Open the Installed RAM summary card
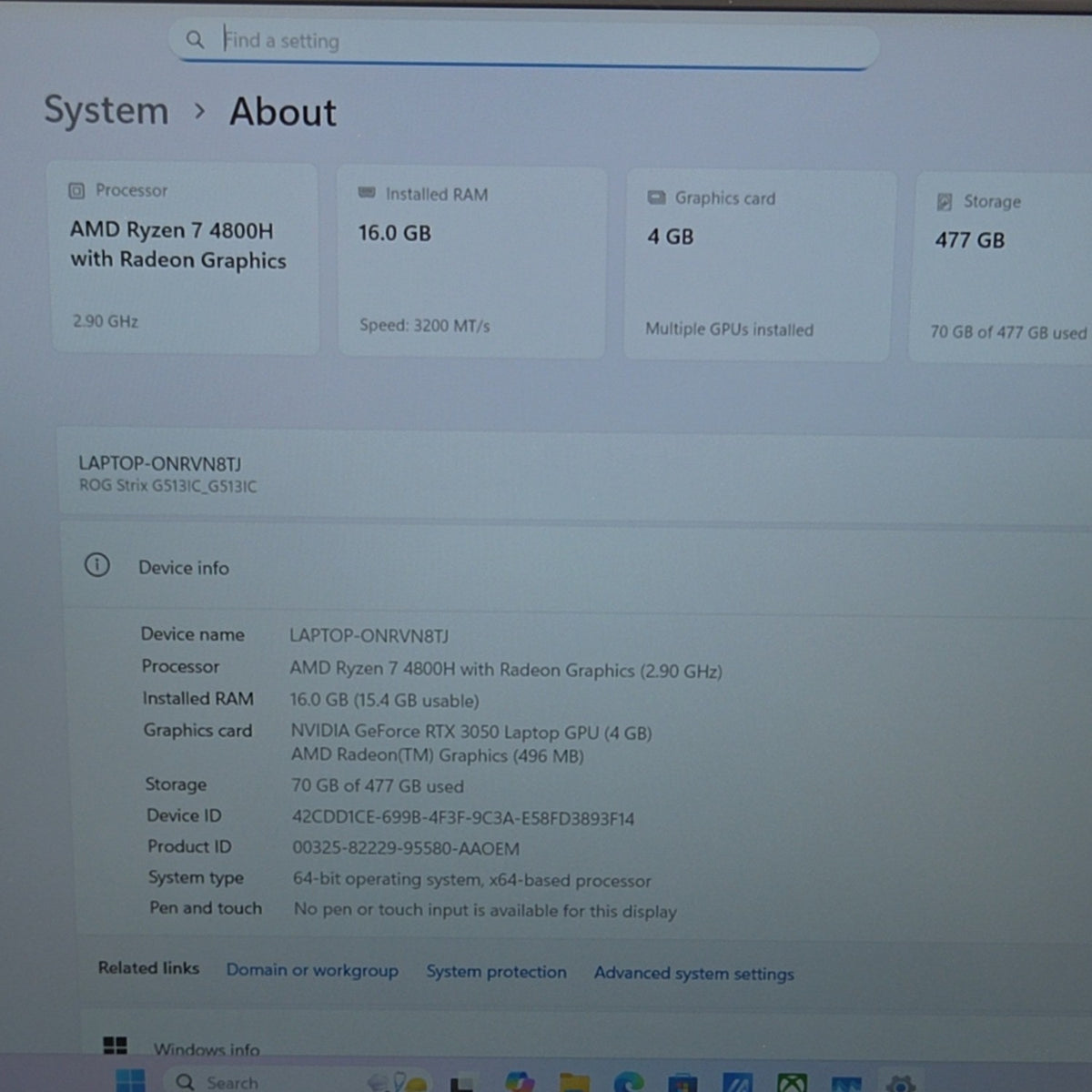Viewport: 1092px width, 1092px height. coord(471,262)
